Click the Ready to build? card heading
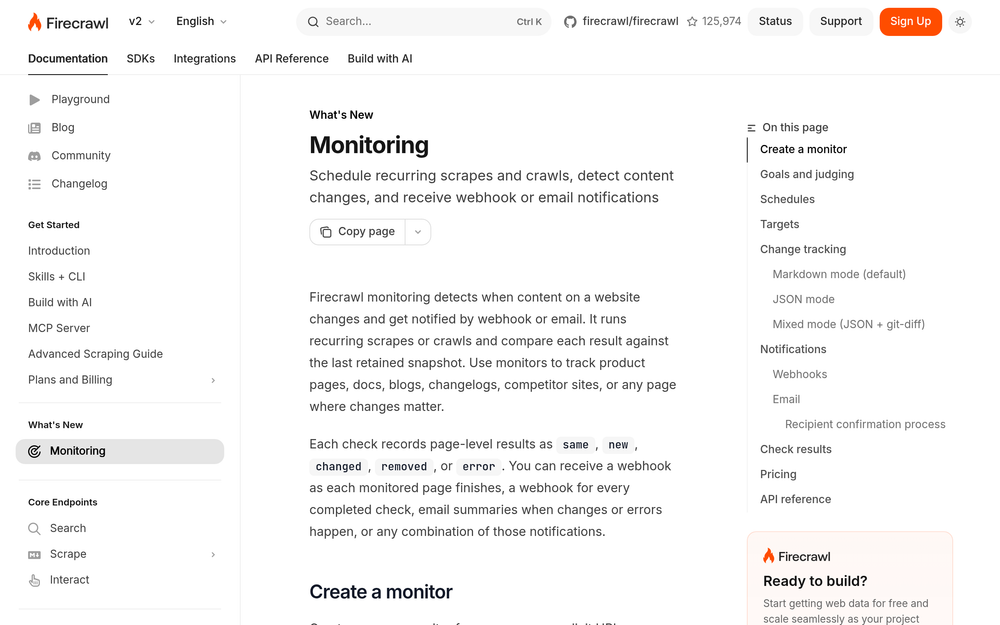1000x625 pixels. coord(815,581)
